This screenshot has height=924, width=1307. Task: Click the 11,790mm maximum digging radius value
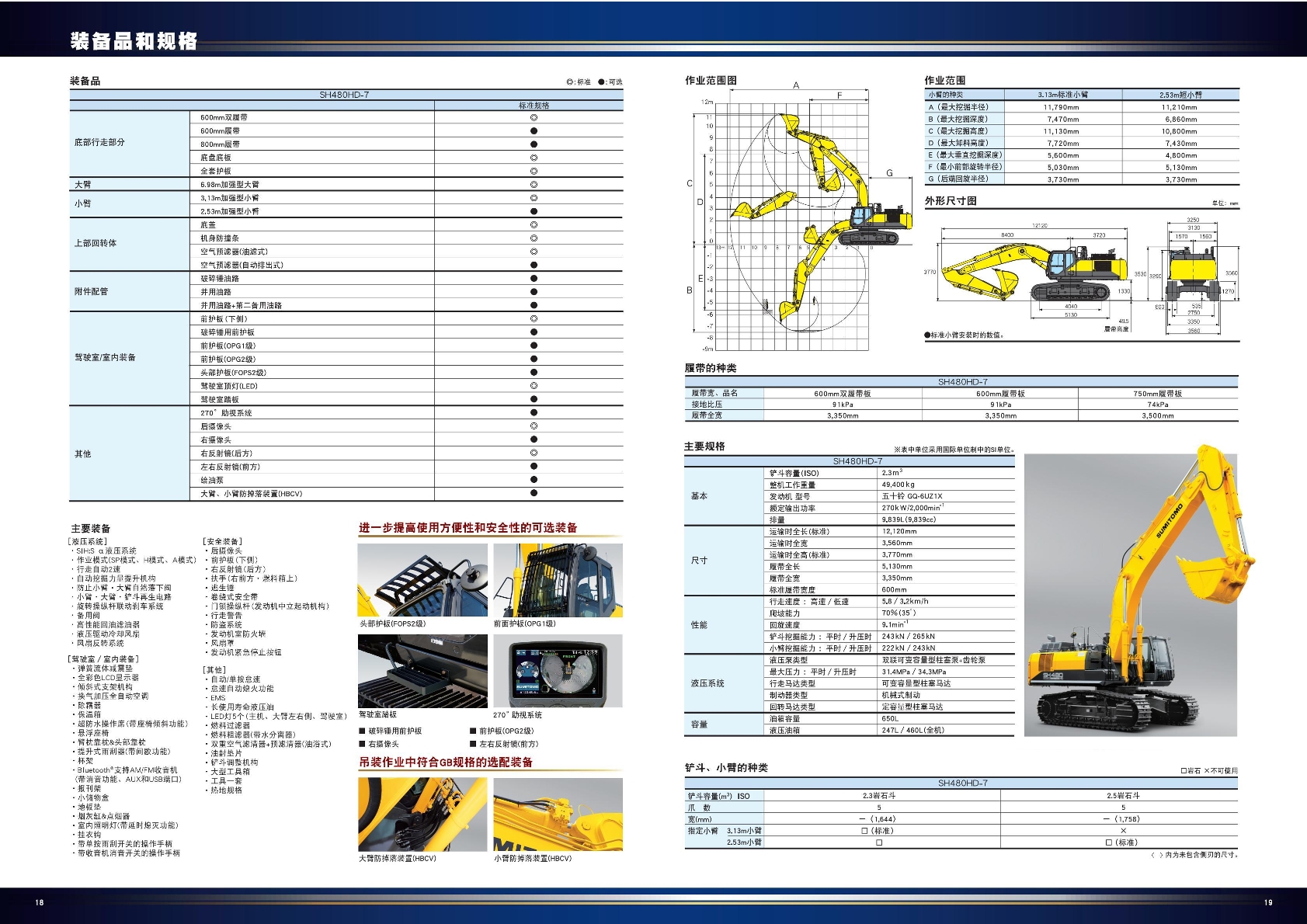point(1062,107)
